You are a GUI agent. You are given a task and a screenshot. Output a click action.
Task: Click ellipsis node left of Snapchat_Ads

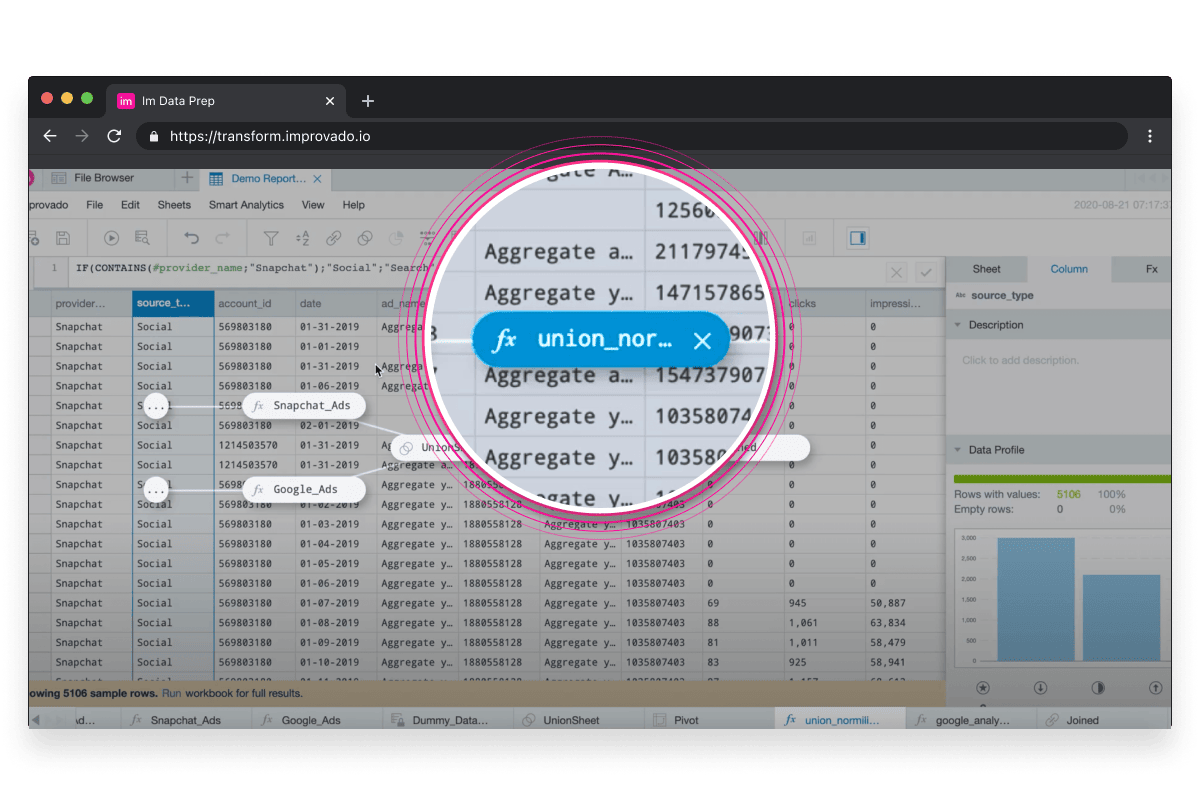156,406
